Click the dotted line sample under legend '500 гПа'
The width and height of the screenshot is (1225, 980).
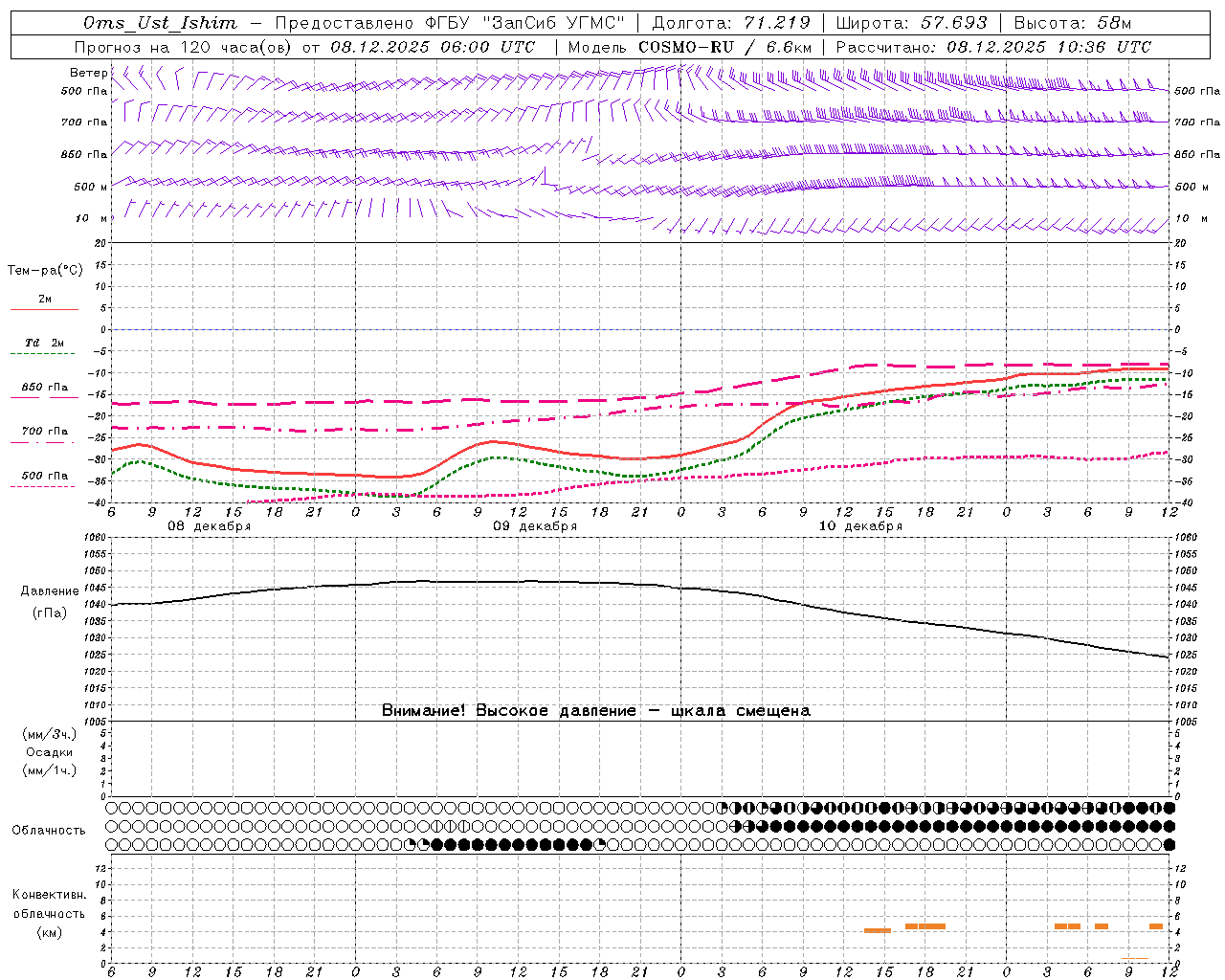pos(44,486)
